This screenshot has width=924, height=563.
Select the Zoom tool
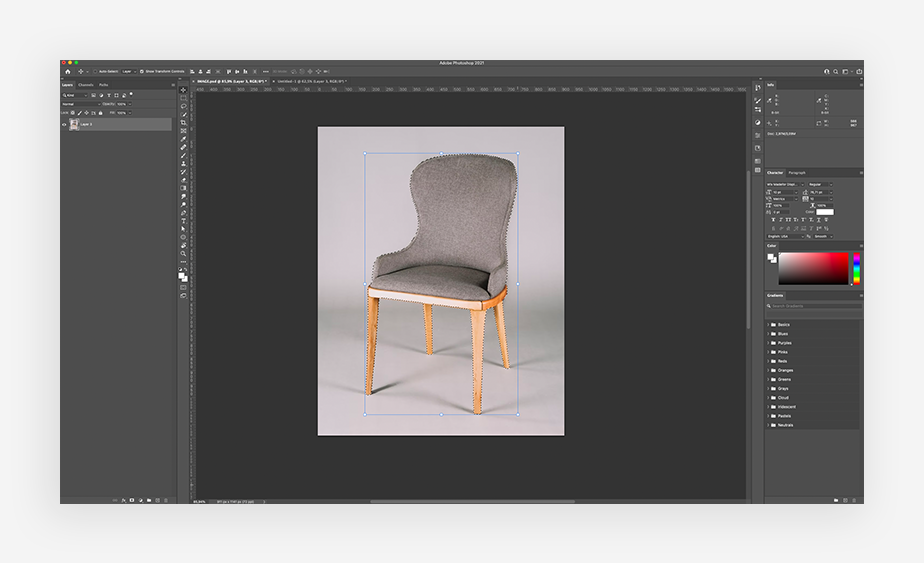tap(183, 253)
